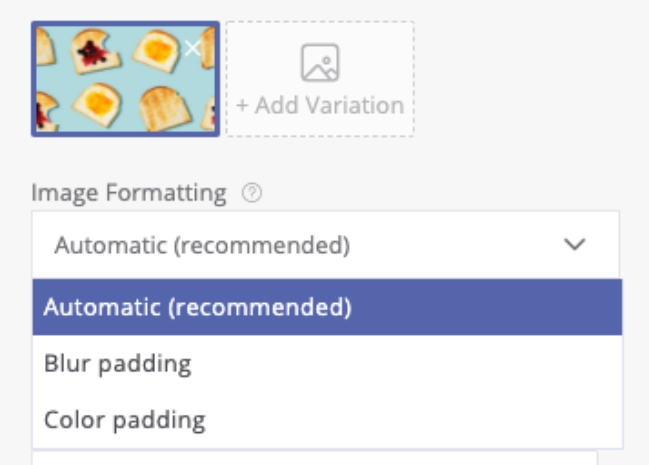Remove the toast image with the X icon
This screenshot has width=649, height=465.
point(192,47)
